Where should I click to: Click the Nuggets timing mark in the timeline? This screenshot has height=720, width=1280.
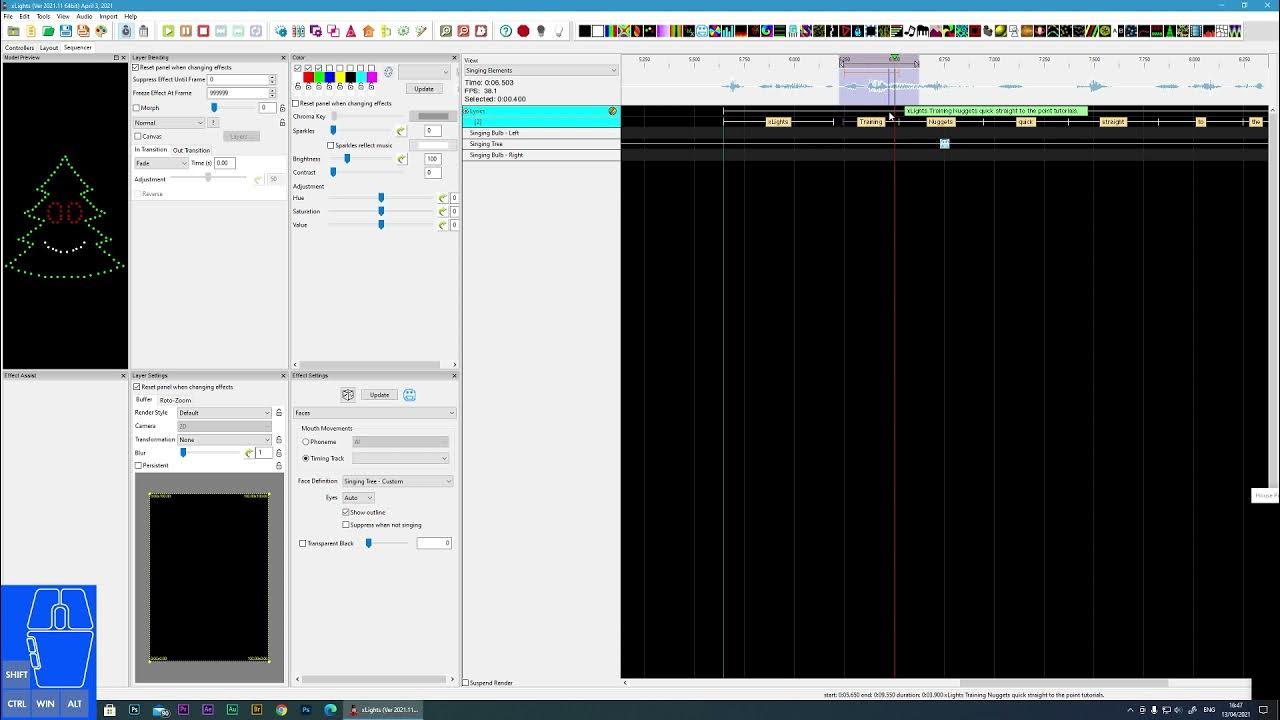coord(940,122)
